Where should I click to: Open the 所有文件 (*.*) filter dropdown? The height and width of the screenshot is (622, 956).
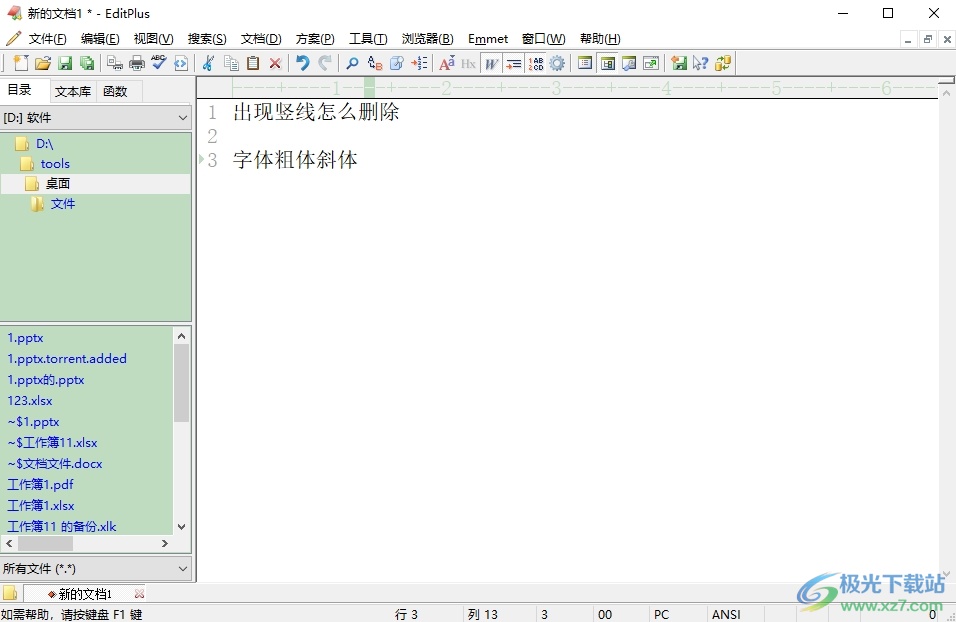click(x=96, y=568)
